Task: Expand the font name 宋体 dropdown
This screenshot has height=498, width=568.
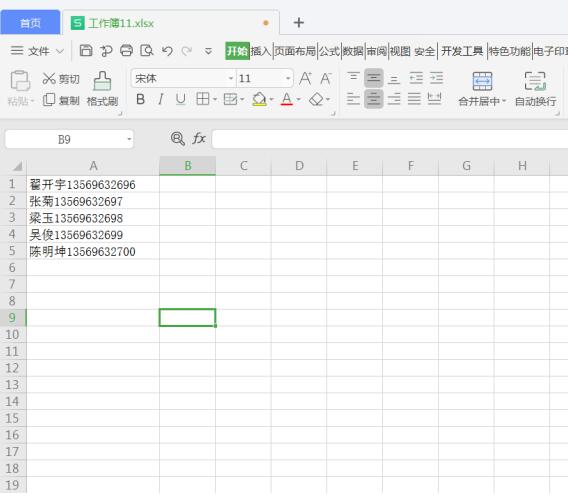Action: [x=230, y=78]
